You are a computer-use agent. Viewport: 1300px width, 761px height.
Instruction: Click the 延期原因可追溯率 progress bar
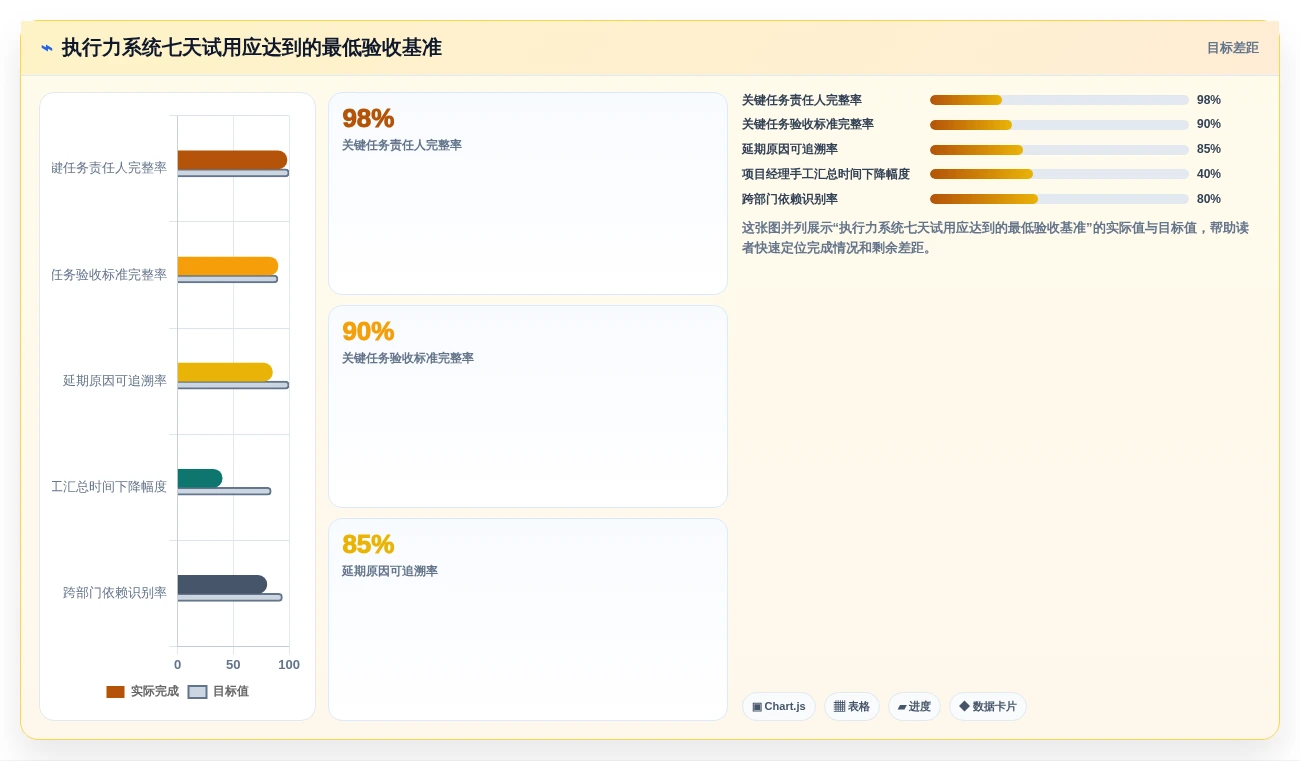tap(1059, 150)
